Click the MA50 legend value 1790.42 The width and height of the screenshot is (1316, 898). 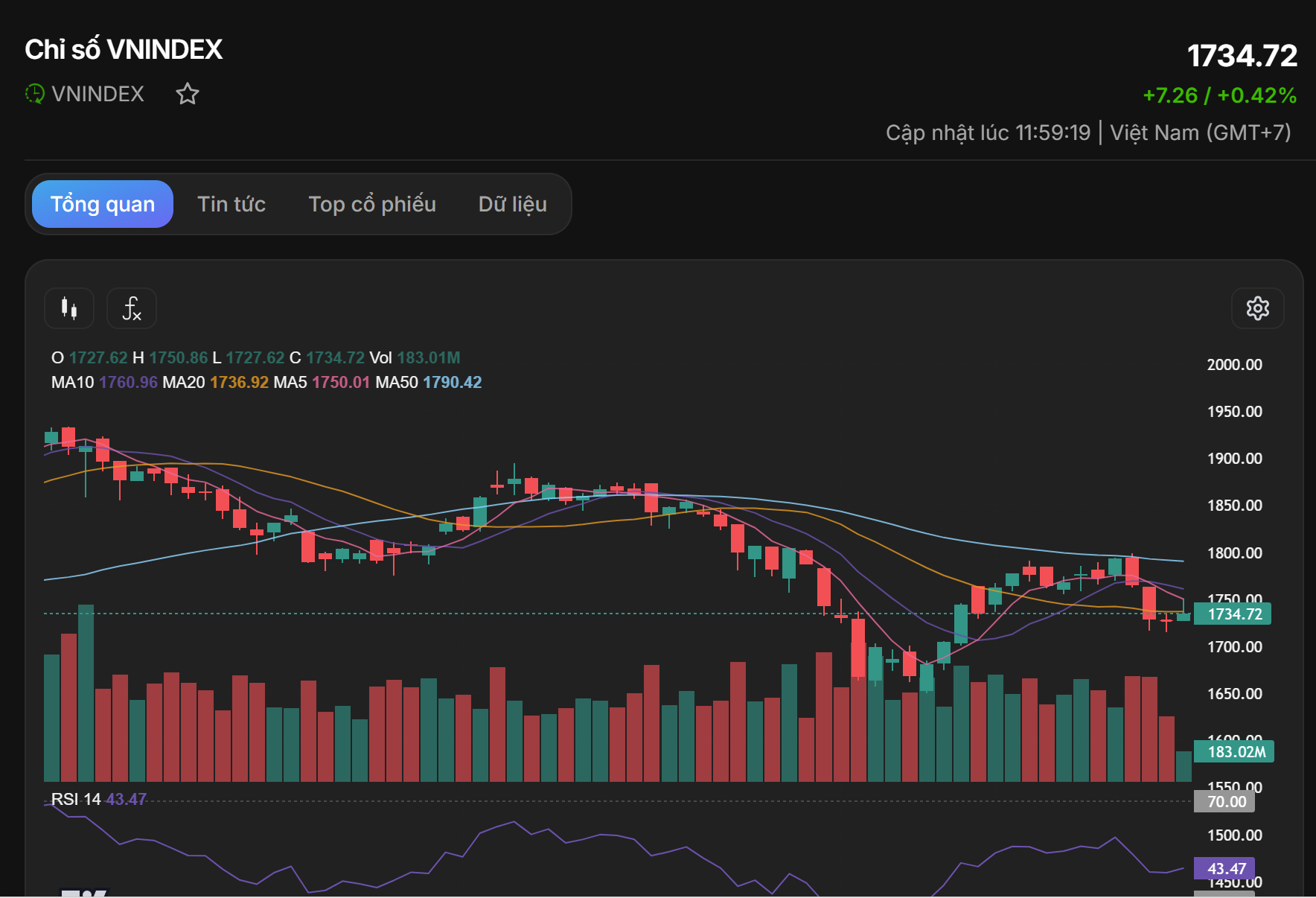(x=453, y=382)
